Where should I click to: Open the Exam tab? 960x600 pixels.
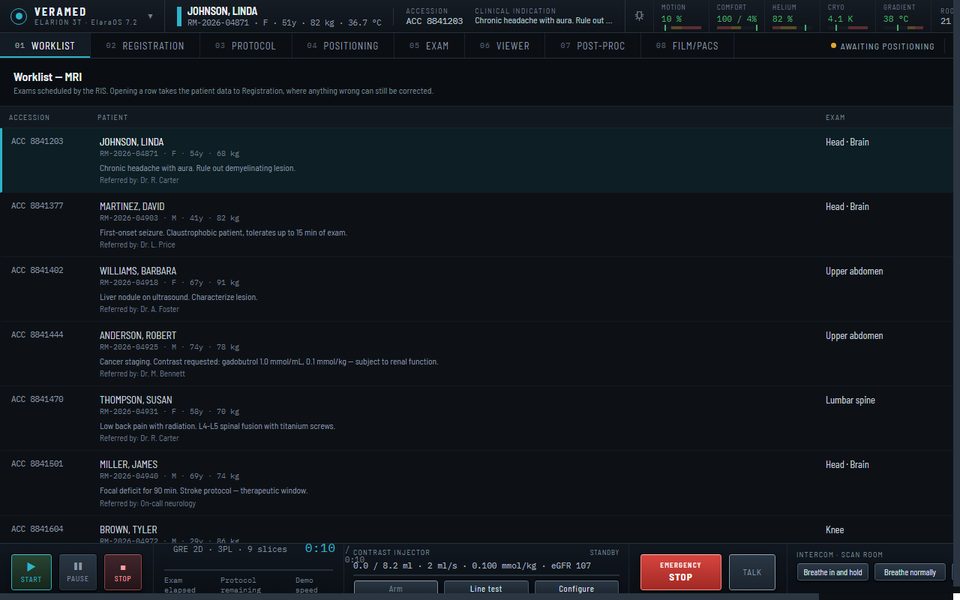pyautogui.click(x=429, y=46)
